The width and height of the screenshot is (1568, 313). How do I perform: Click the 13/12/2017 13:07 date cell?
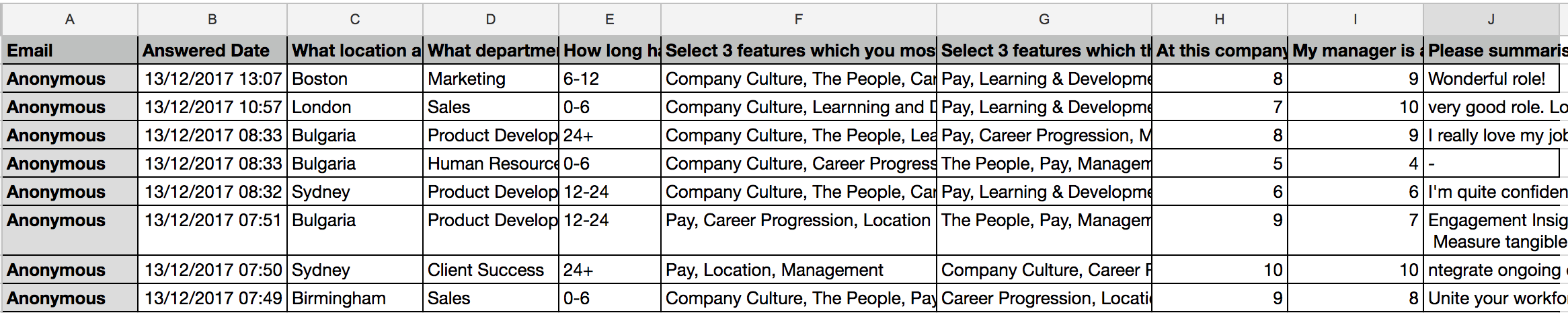(x=212, y=79)
